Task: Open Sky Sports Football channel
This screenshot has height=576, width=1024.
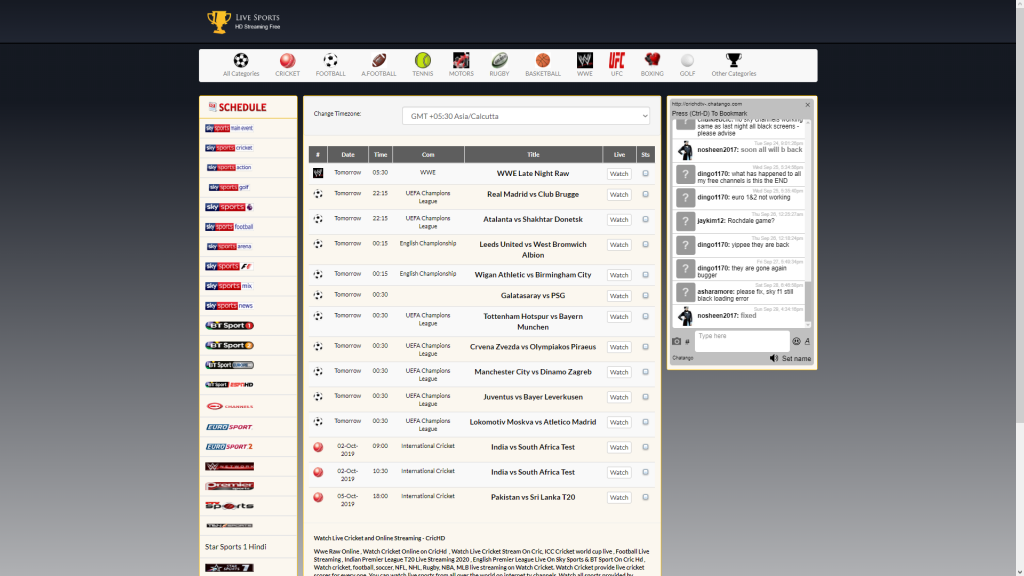Action: [x=229, y=227]
